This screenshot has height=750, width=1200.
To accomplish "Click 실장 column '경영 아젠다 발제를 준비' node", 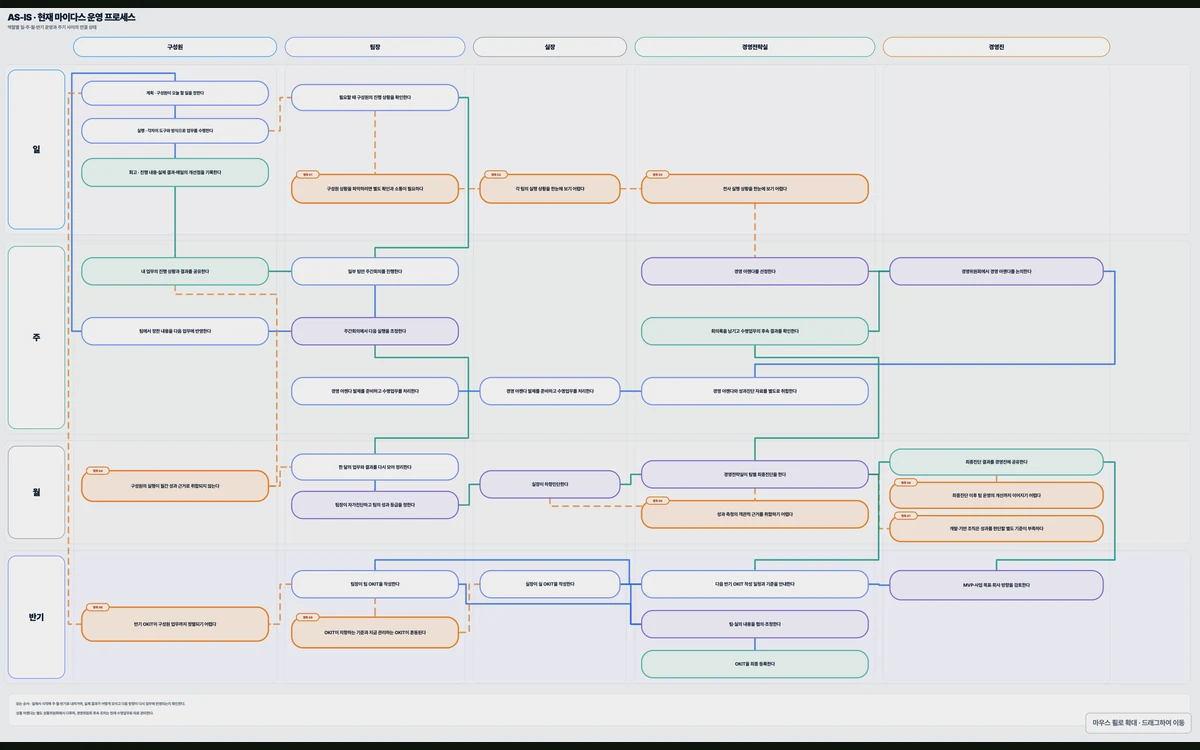I will click(550, 391).
